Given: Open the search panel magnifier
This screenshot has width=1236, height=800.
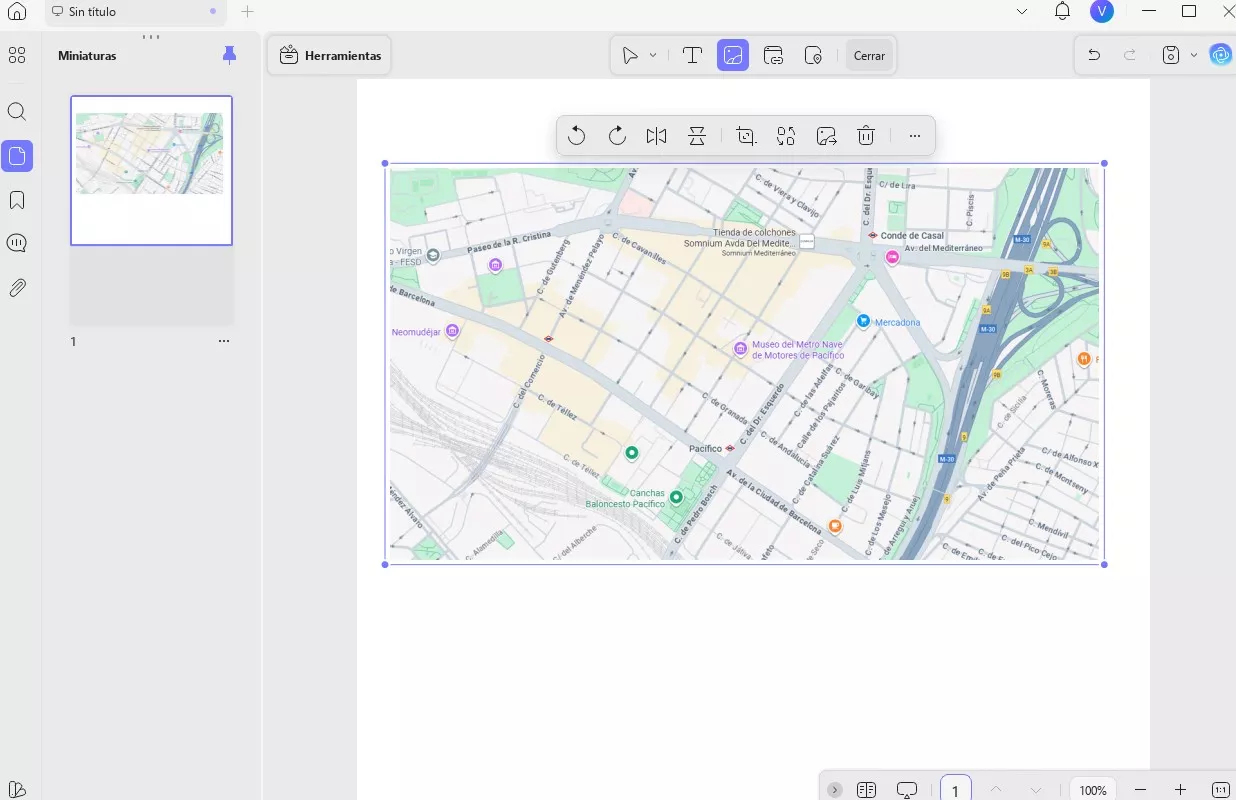Looking at the screenshot, I should tap(17, 112).
